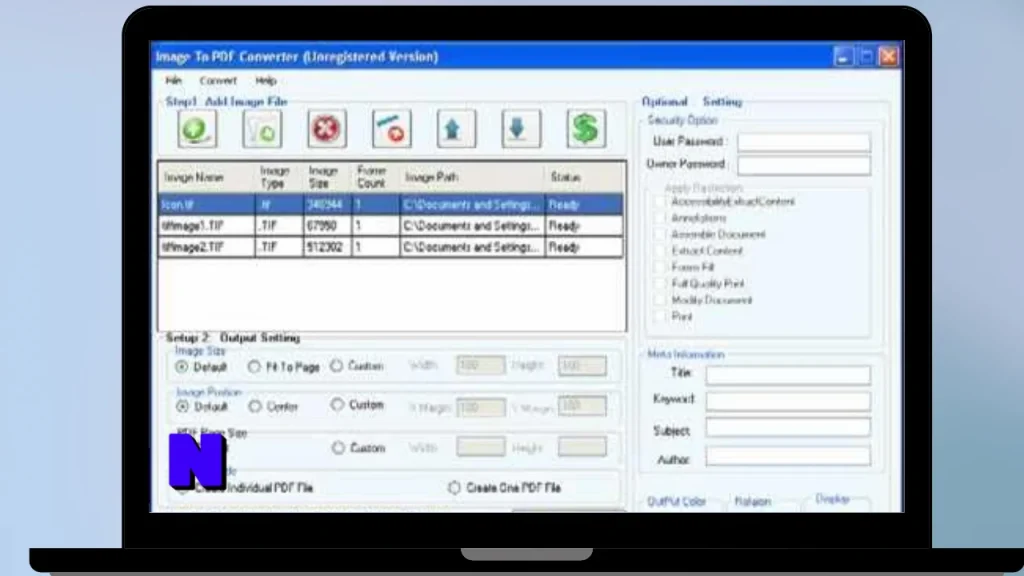Viewport: 1024px width, 576px height.
Task: Click the Subject meta information field
Action: 788,428
